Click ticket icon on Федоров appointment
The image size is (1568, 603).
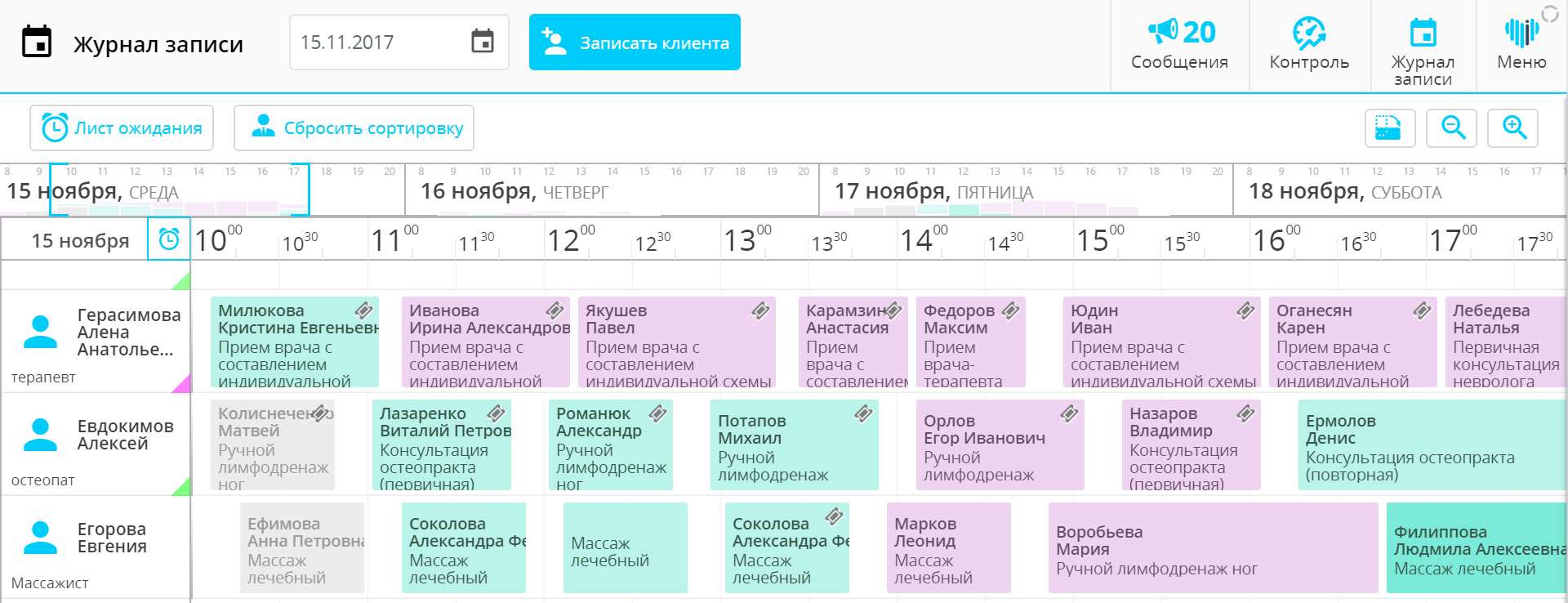(1010, 310)
